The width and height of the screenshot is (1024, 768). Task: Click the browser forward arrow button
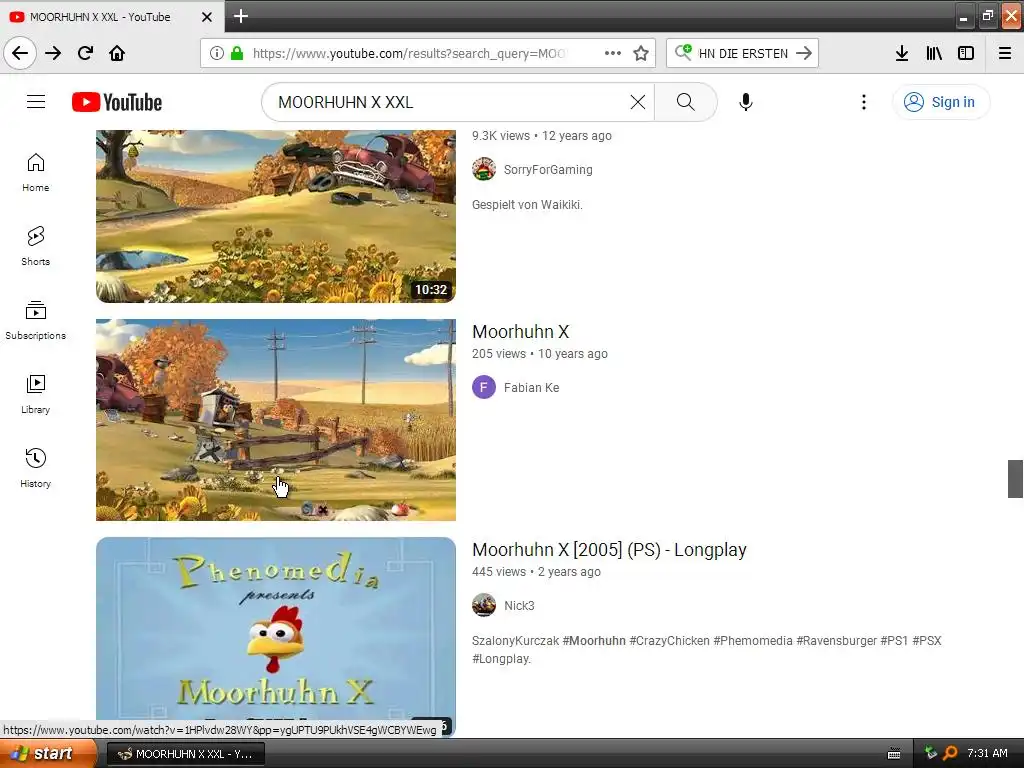tap(53, 53)
